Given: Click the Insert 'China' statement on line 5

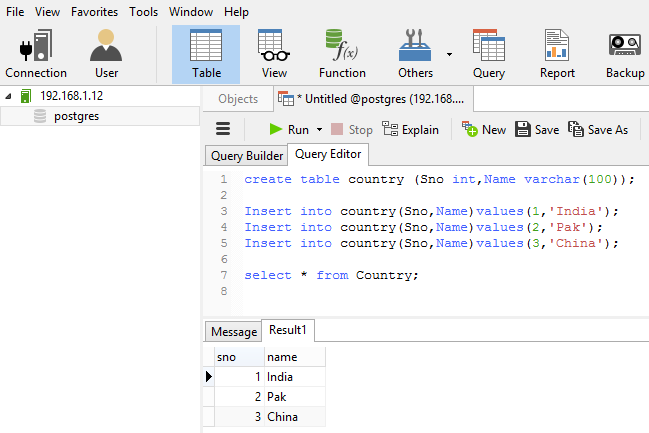Looking at the screenshot, I should click(431, 243).
